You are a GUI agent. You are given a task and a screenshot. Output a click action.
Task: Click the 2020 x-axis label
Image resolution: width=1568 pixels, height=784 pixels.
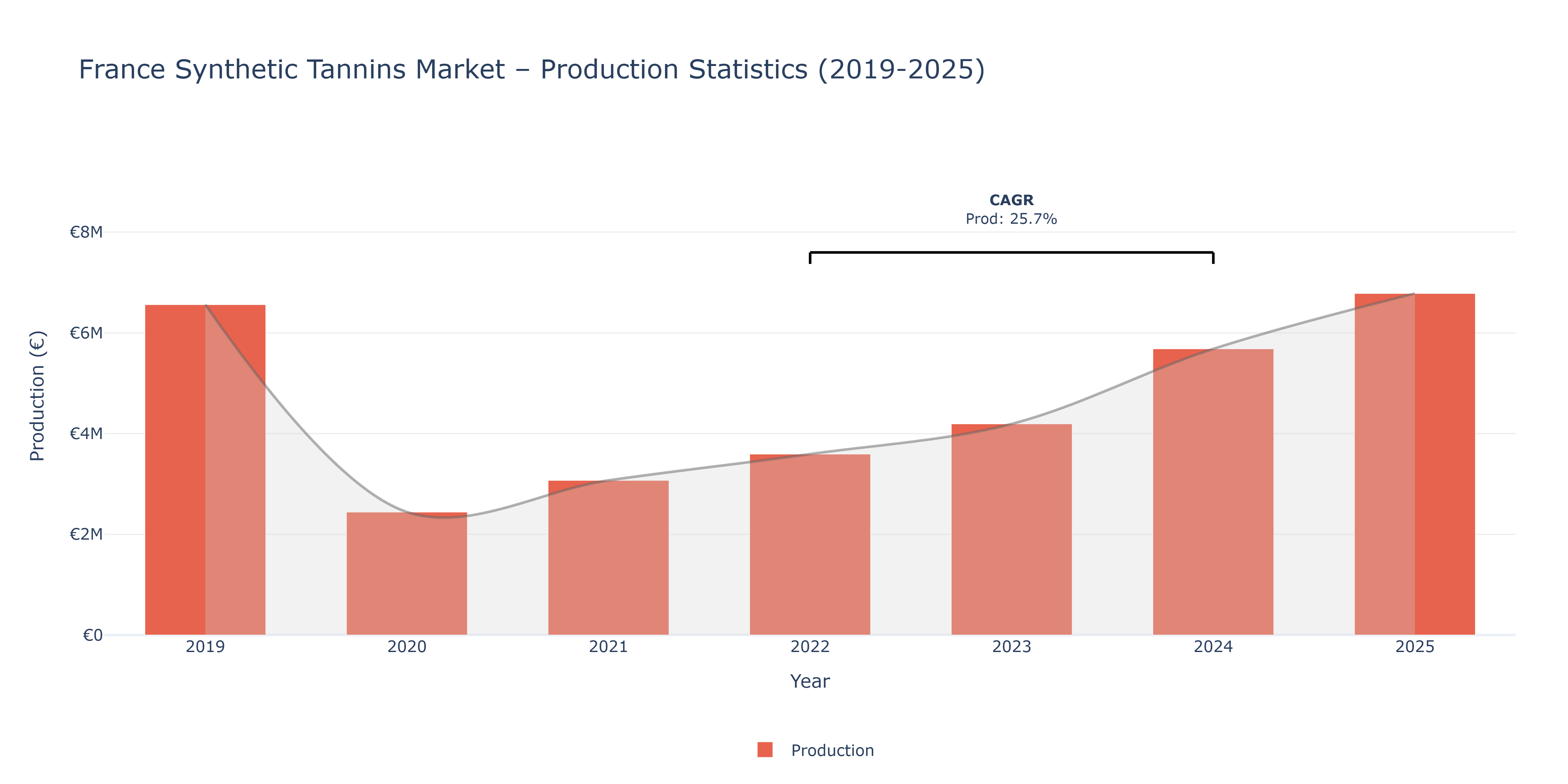tap(407, 646)
